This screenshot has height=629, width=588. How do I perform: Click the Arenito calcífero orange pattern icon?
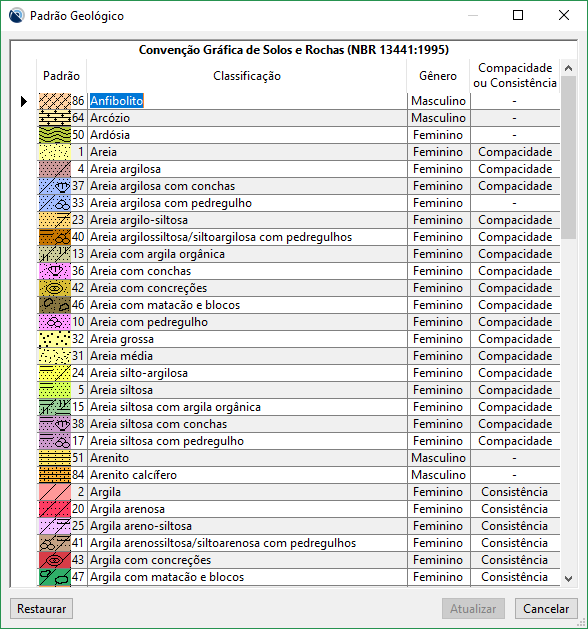pyautogui.click(x=55, y=475)
